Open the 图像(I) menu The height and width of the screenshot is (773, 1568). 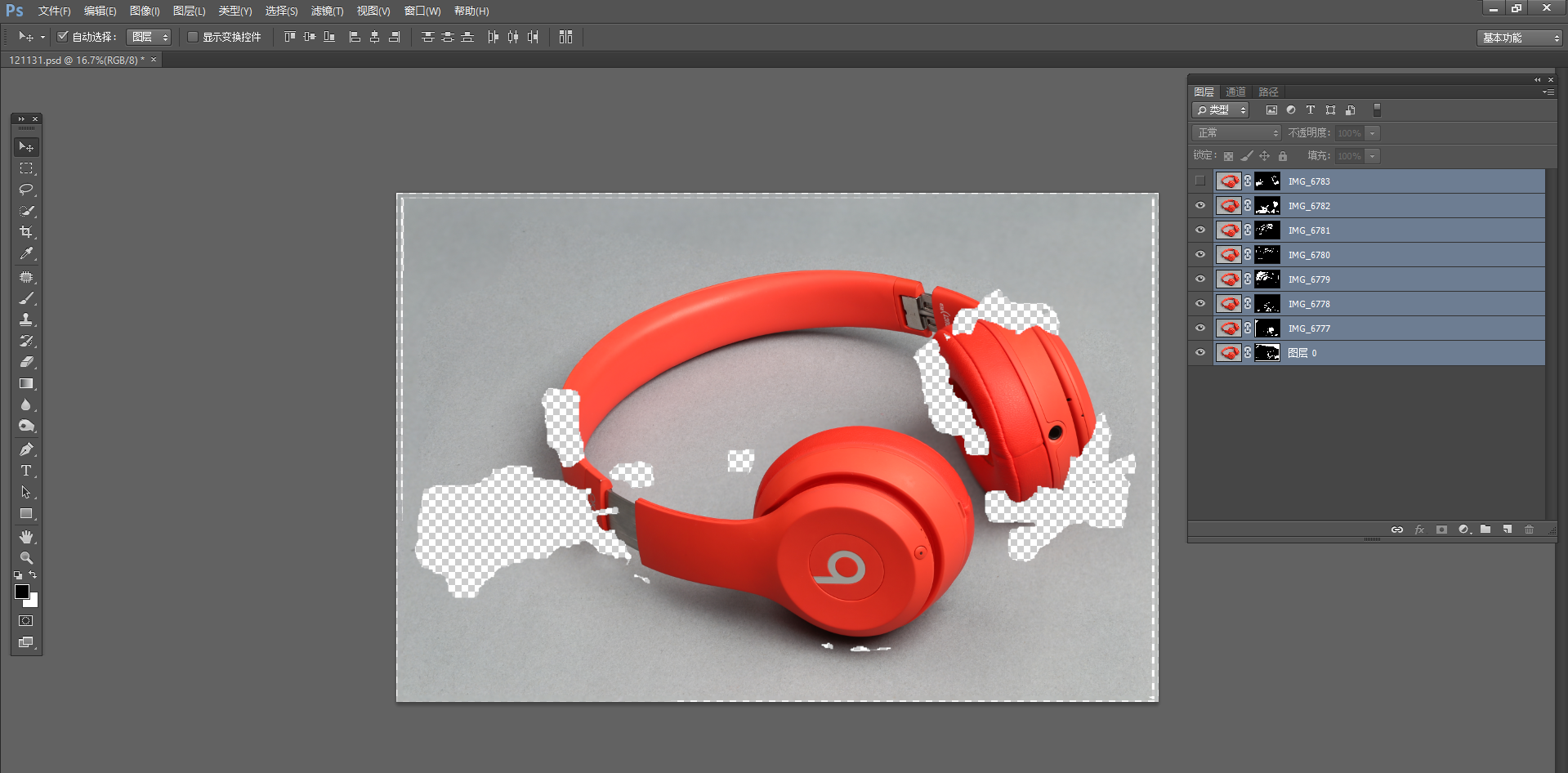coord(145,11)
